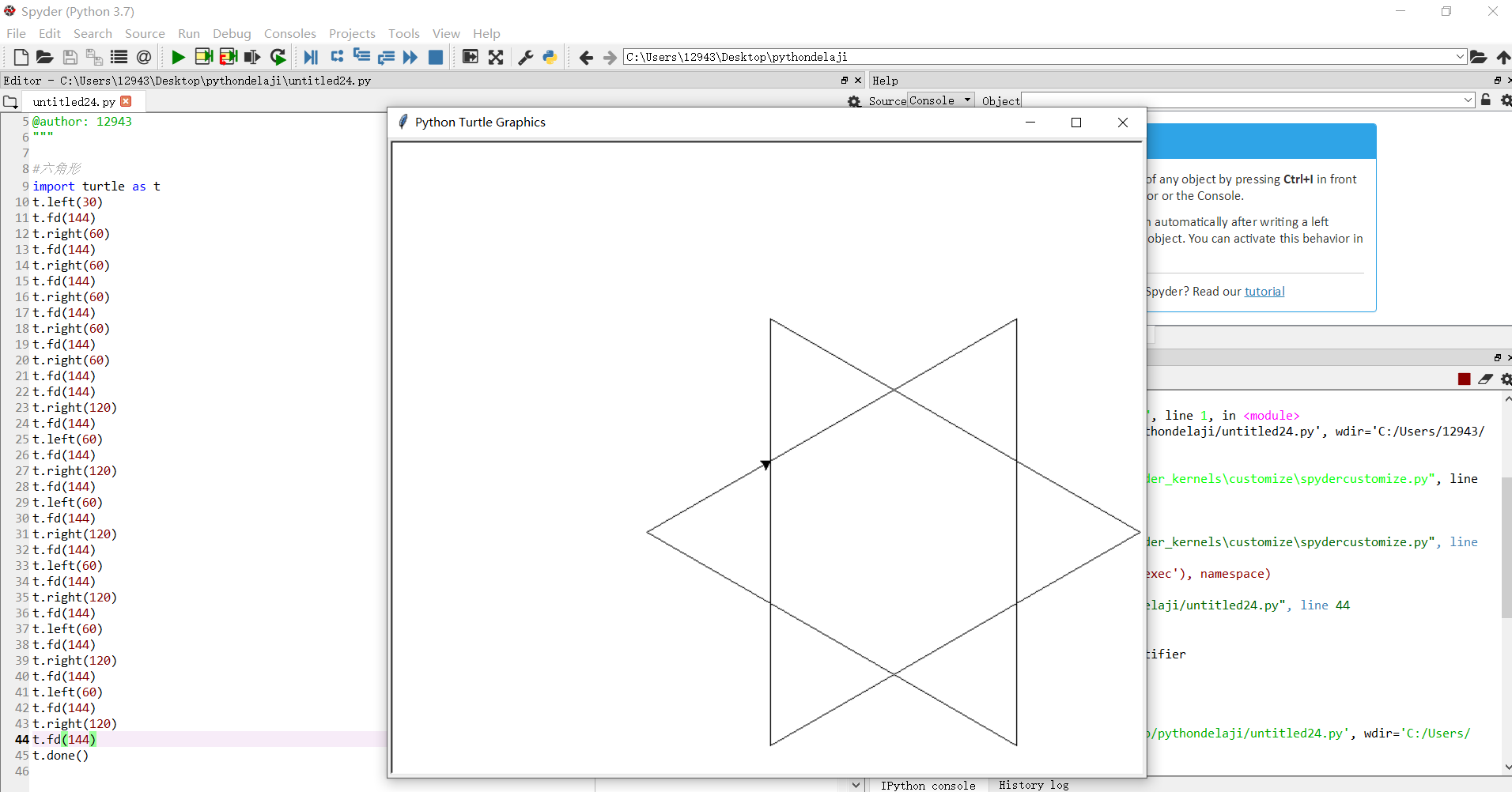Screen dimensions: 1512x792
Task: Open the Debug menu
Action: pyautogui.click(x=232, y=33)
